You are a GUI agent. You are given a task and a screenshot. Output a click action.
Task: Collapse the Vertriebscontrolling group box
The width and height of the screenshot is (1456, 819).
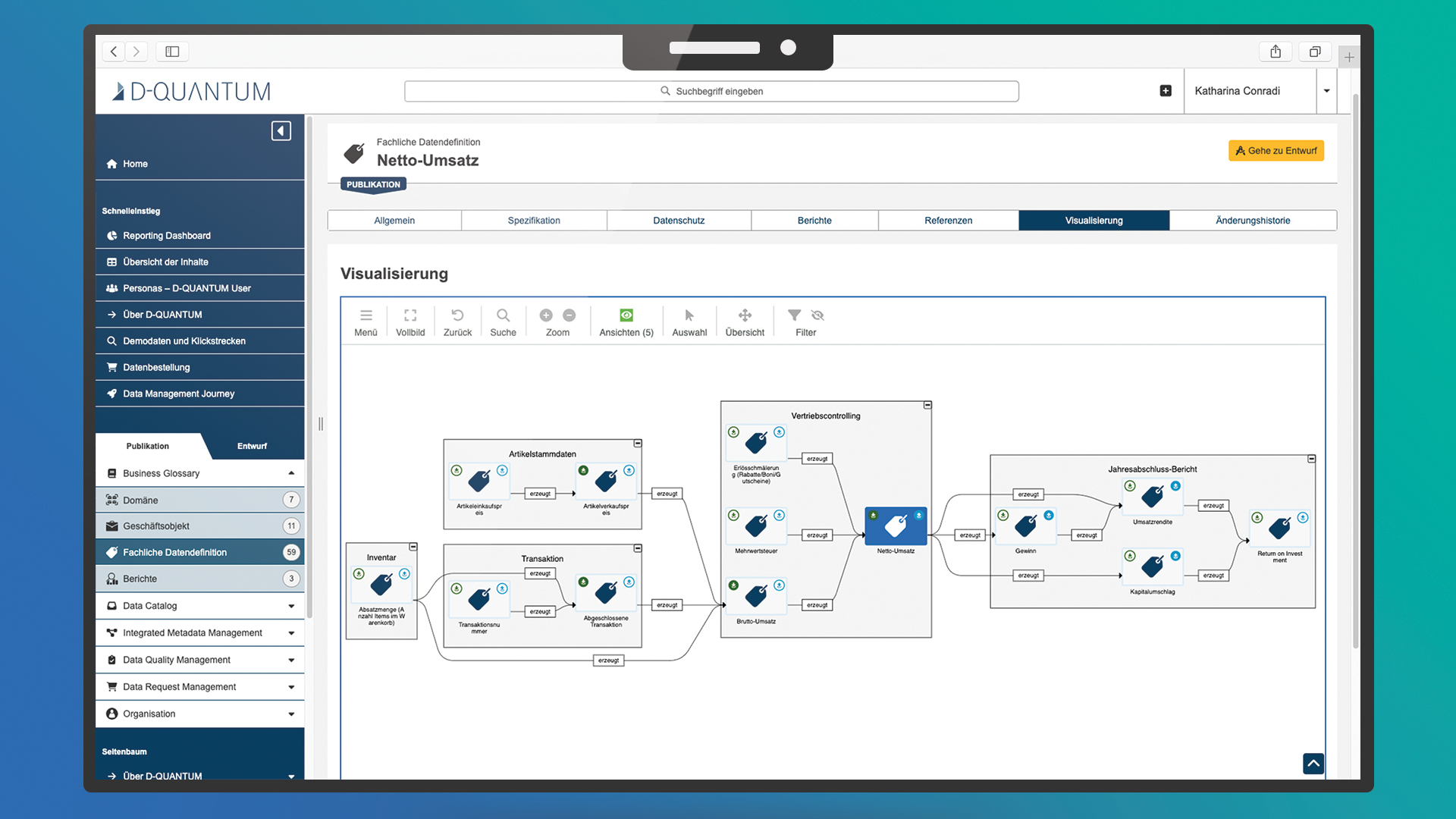point(927,406)
